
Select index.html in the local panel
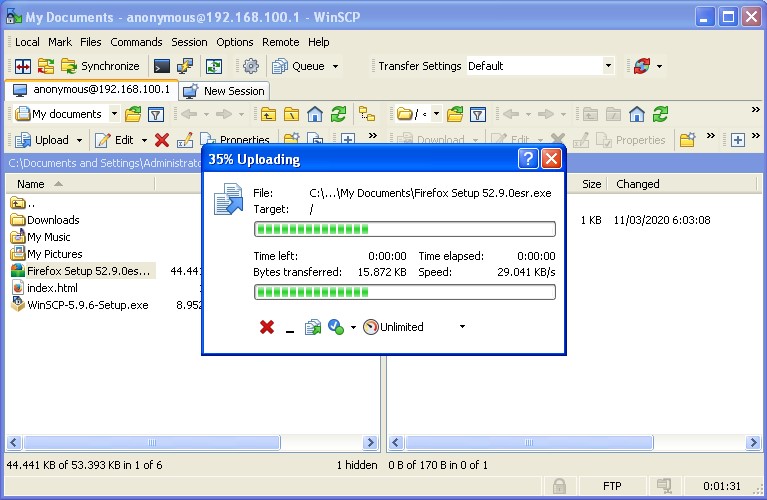(52, 288)
